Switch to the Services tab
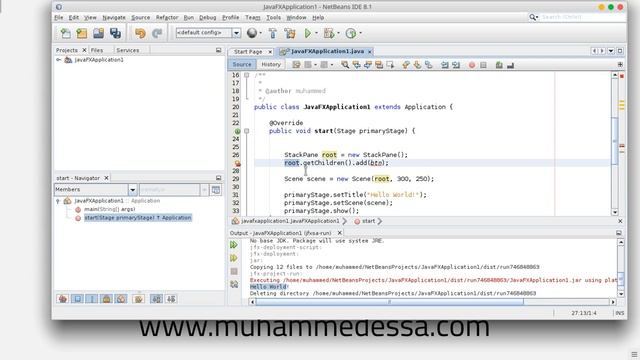Image resolution: width=640 pixels, height=360 pixels. [x=128, y=50]
